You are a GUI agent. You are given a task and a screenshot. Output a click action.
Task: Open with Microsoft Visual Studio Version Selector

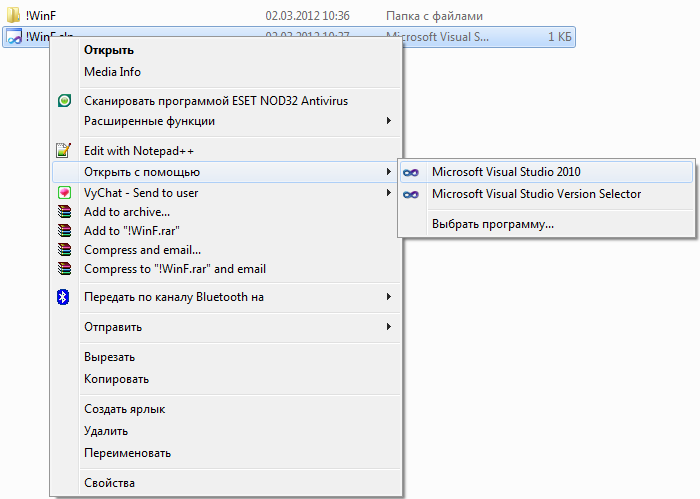546,194
